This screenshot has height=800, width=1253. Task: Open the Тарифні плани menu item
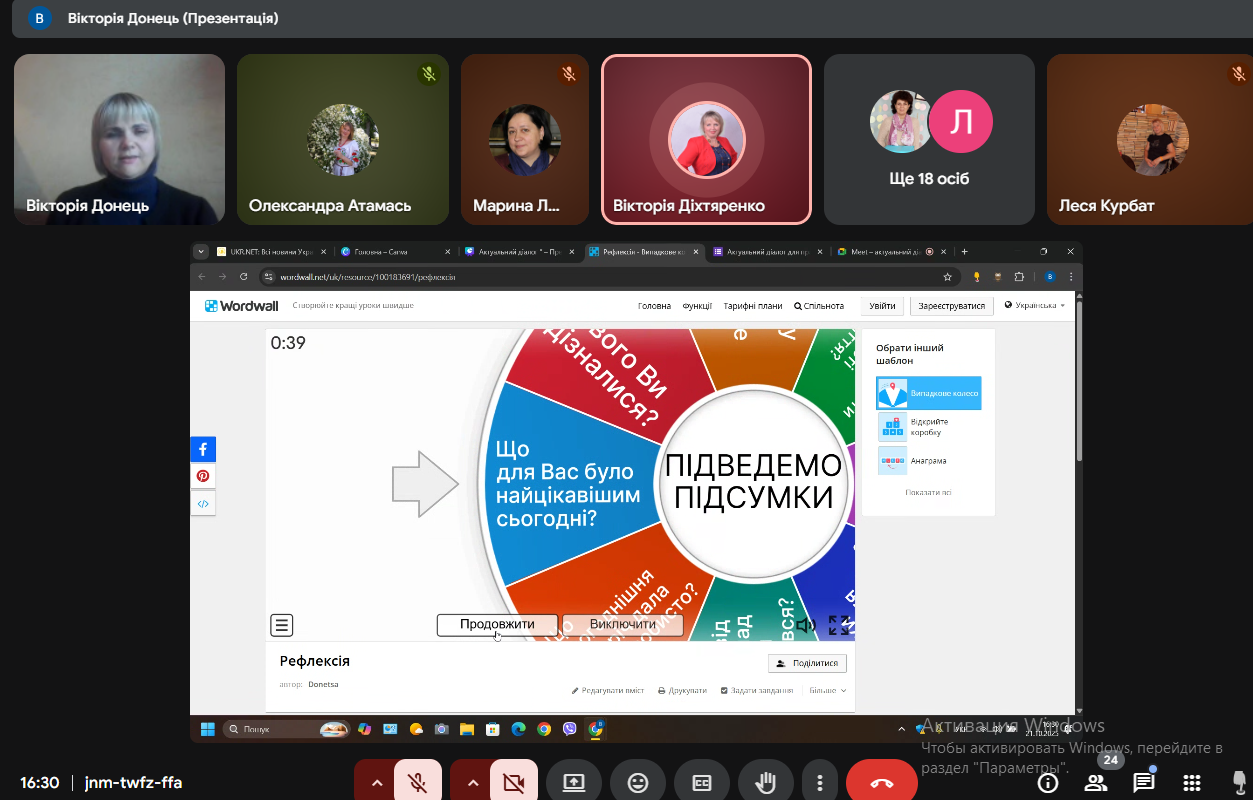coord(753,306)
